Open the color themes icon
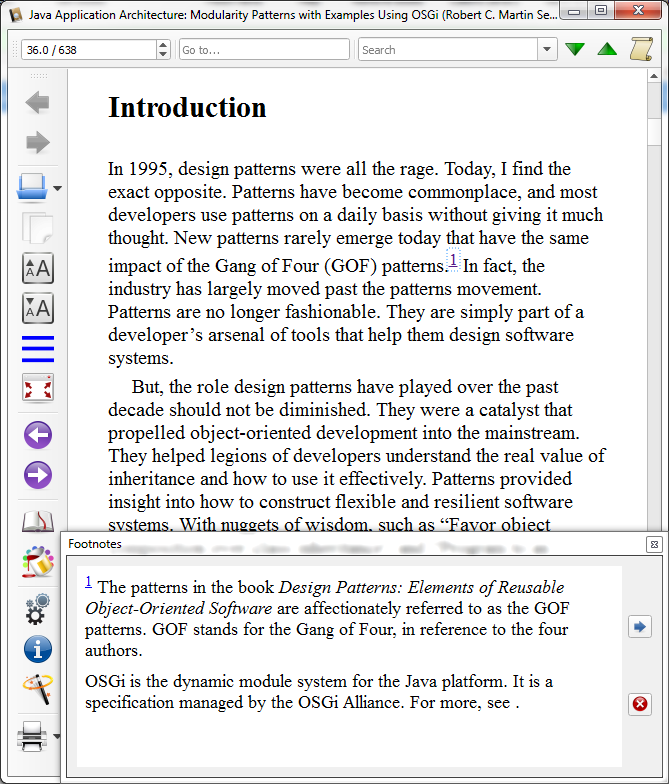This screenshot has width=669, height=784. point(38,562)
